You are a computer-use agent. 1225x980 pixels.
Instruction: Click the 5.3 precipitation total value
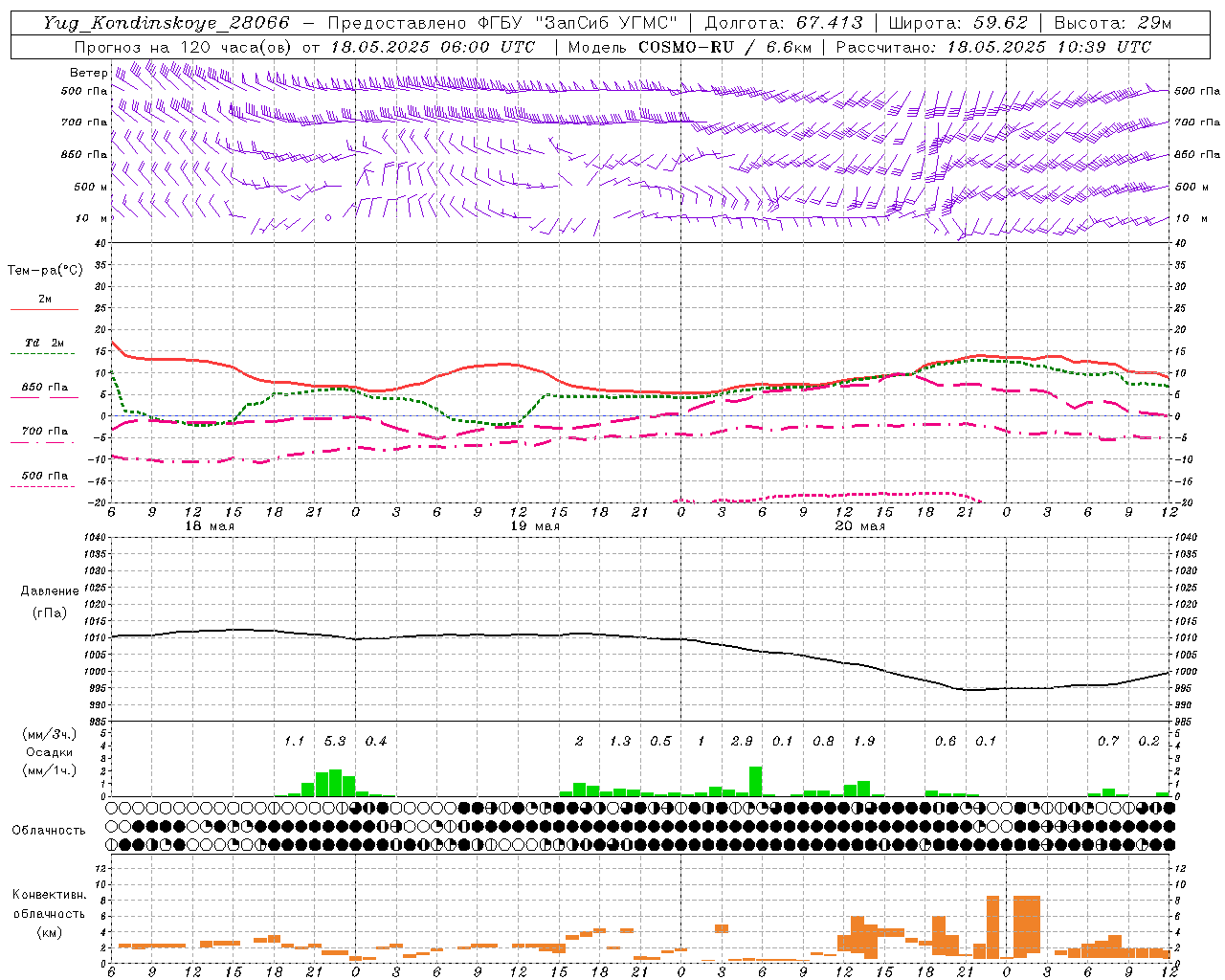(335, 741)
